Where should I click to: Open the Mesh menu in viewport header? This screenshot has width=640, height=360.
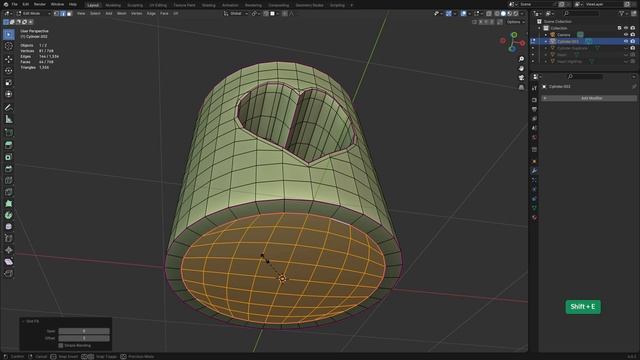click(122, 13)
